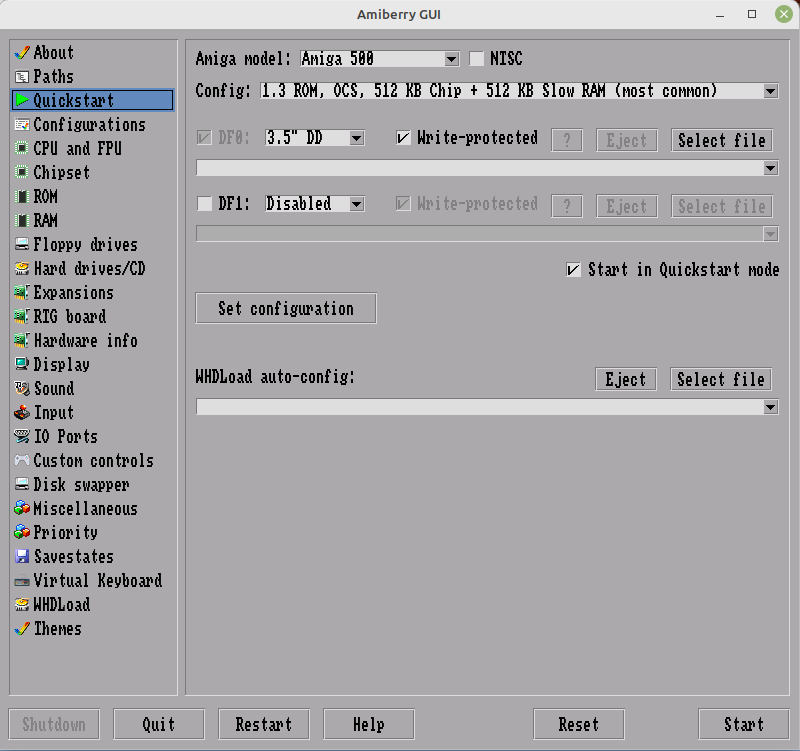
Task: Open the Virtual Keyboard panel
Action: tap(97, 581)
